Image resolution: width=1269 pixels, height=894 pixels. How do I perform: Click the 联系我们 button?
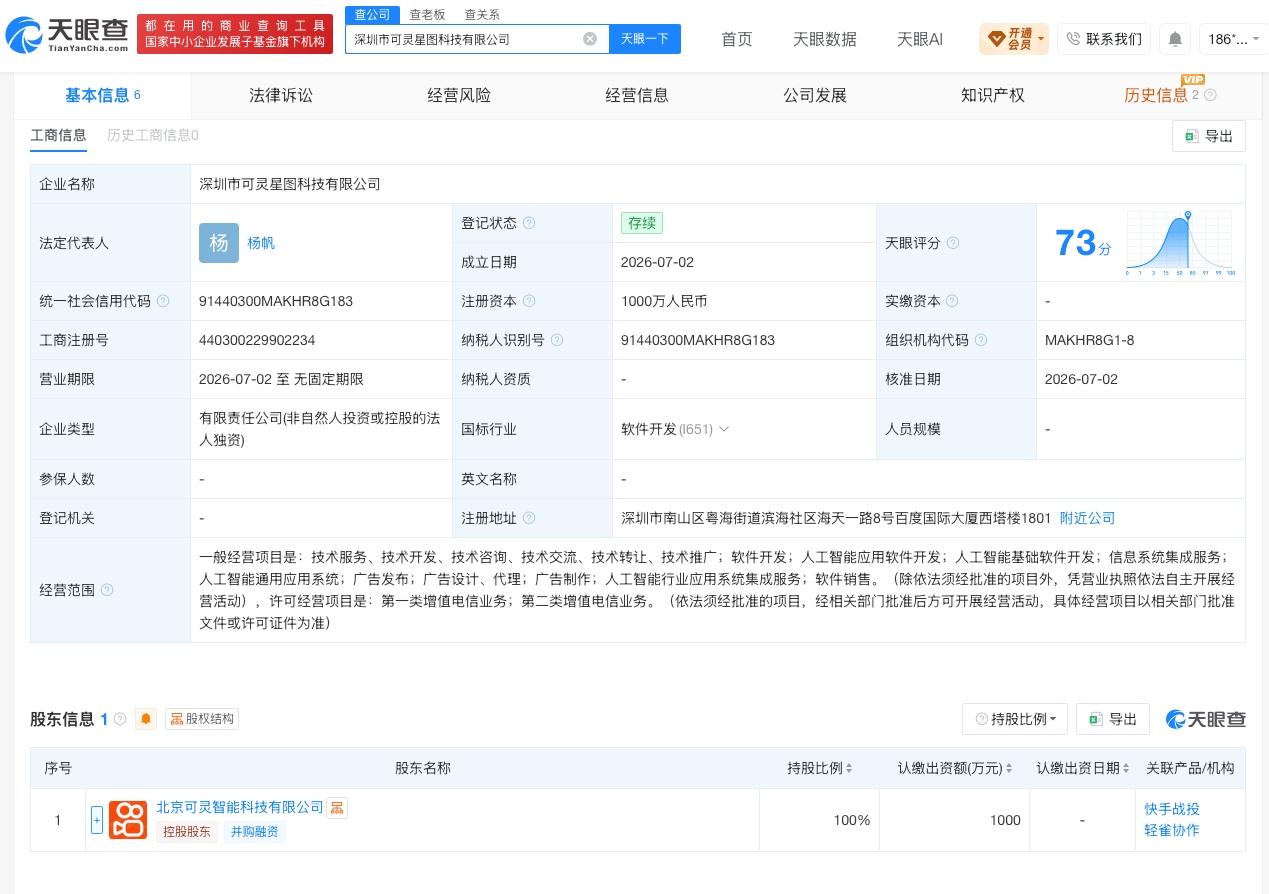click(x=1104, y=39)
